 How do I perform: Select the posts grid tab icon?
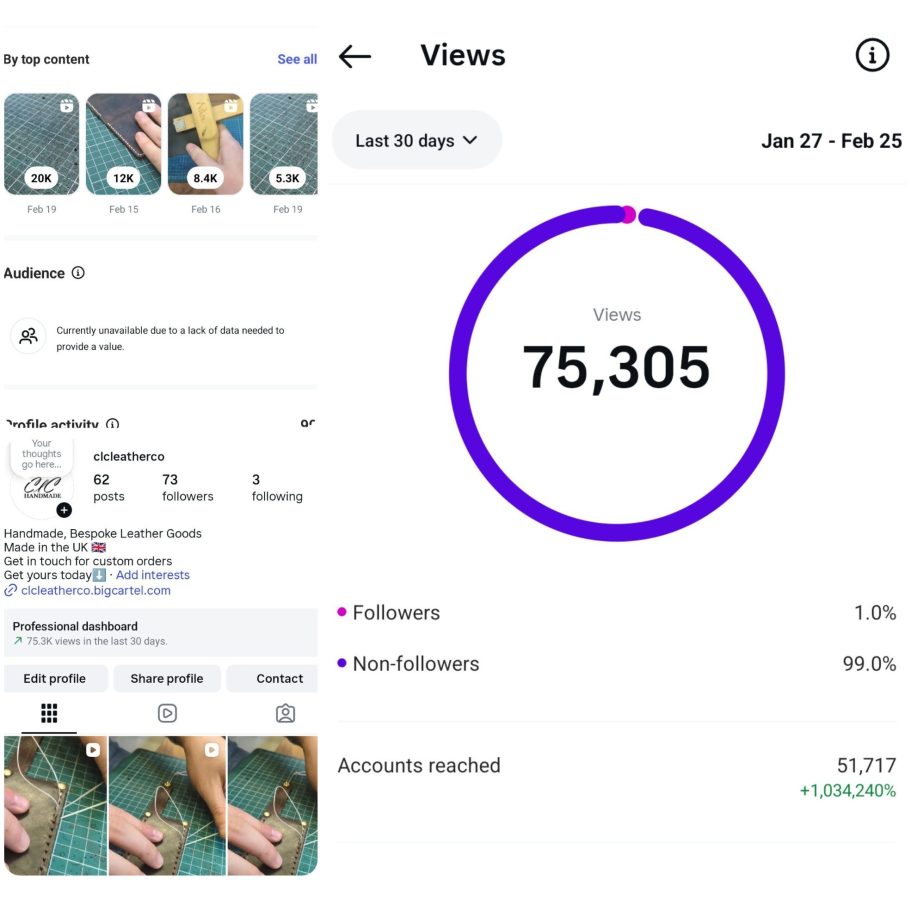tap(49, 713)
